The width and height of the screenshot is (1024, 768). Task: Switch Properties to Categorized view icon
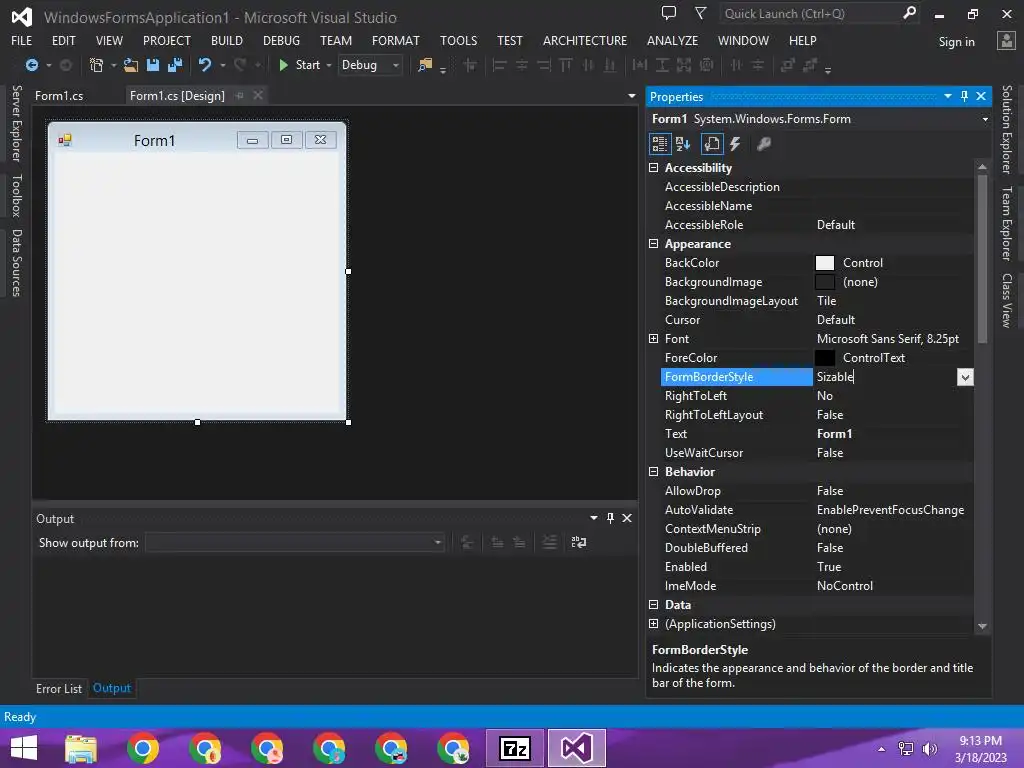(660, 144)
